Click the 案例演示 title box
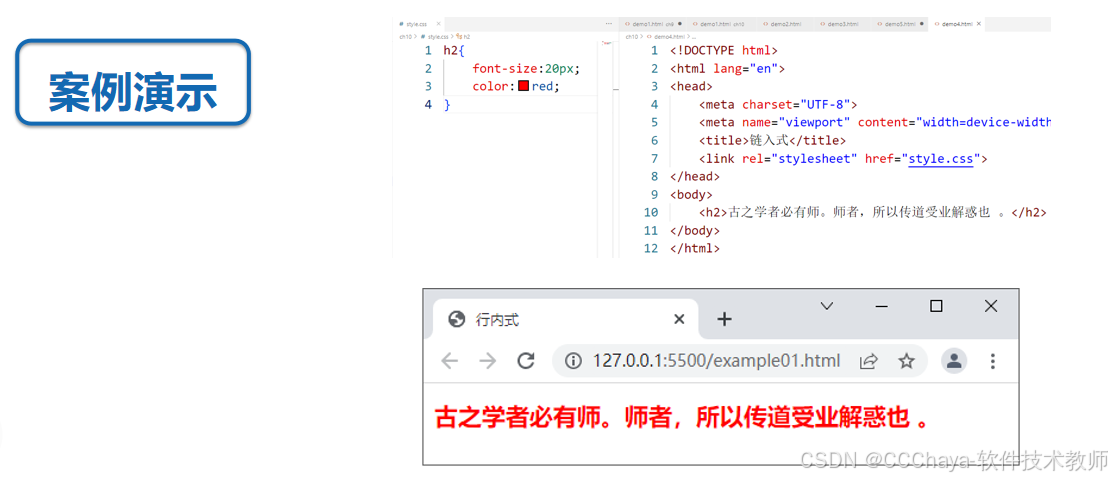The width and height of the screenshot is (1112, 480). [x=133, y=83]
